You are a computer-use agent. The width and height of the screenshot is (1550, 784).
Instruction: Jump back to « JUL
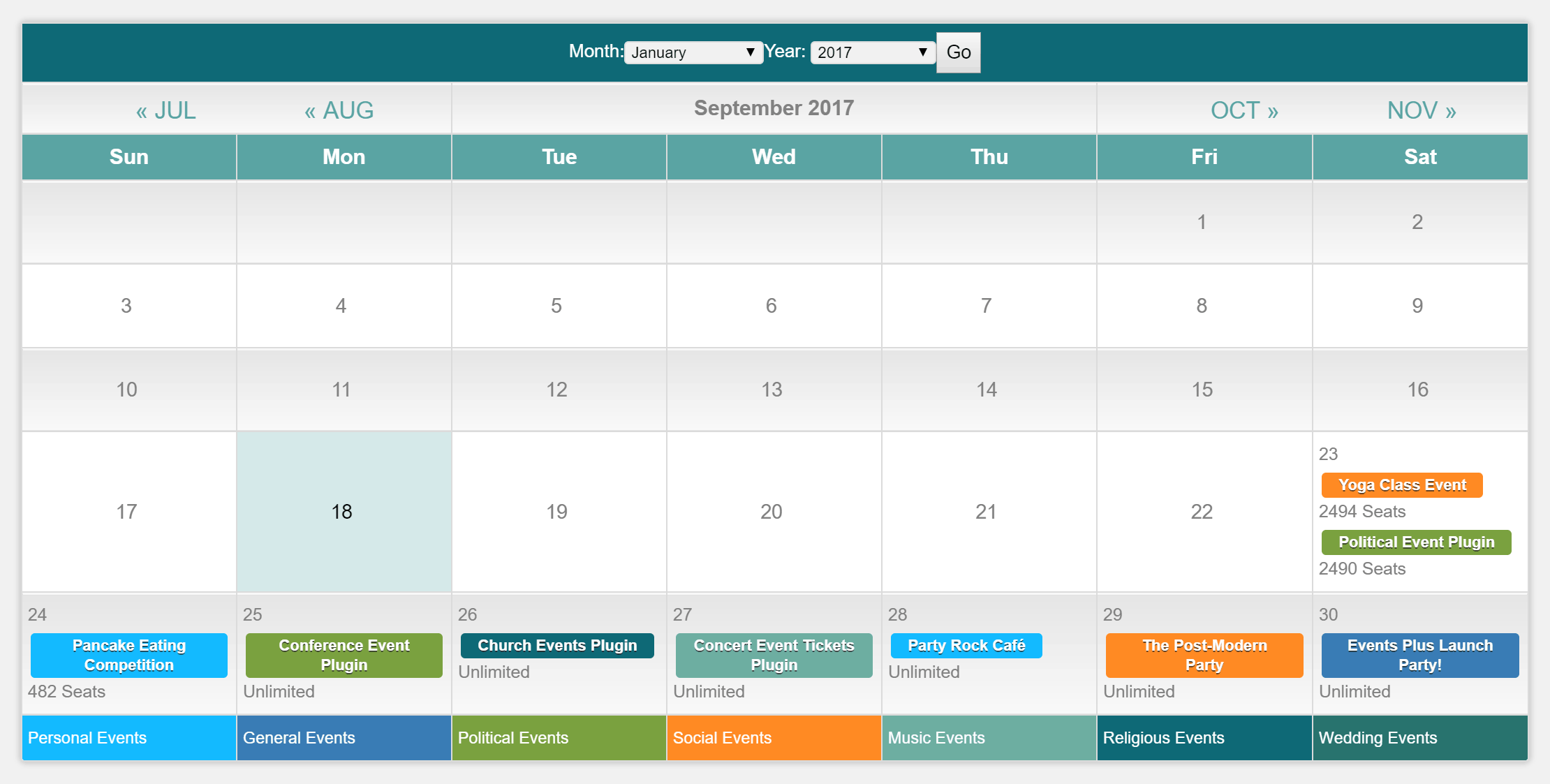click(166, 110)
